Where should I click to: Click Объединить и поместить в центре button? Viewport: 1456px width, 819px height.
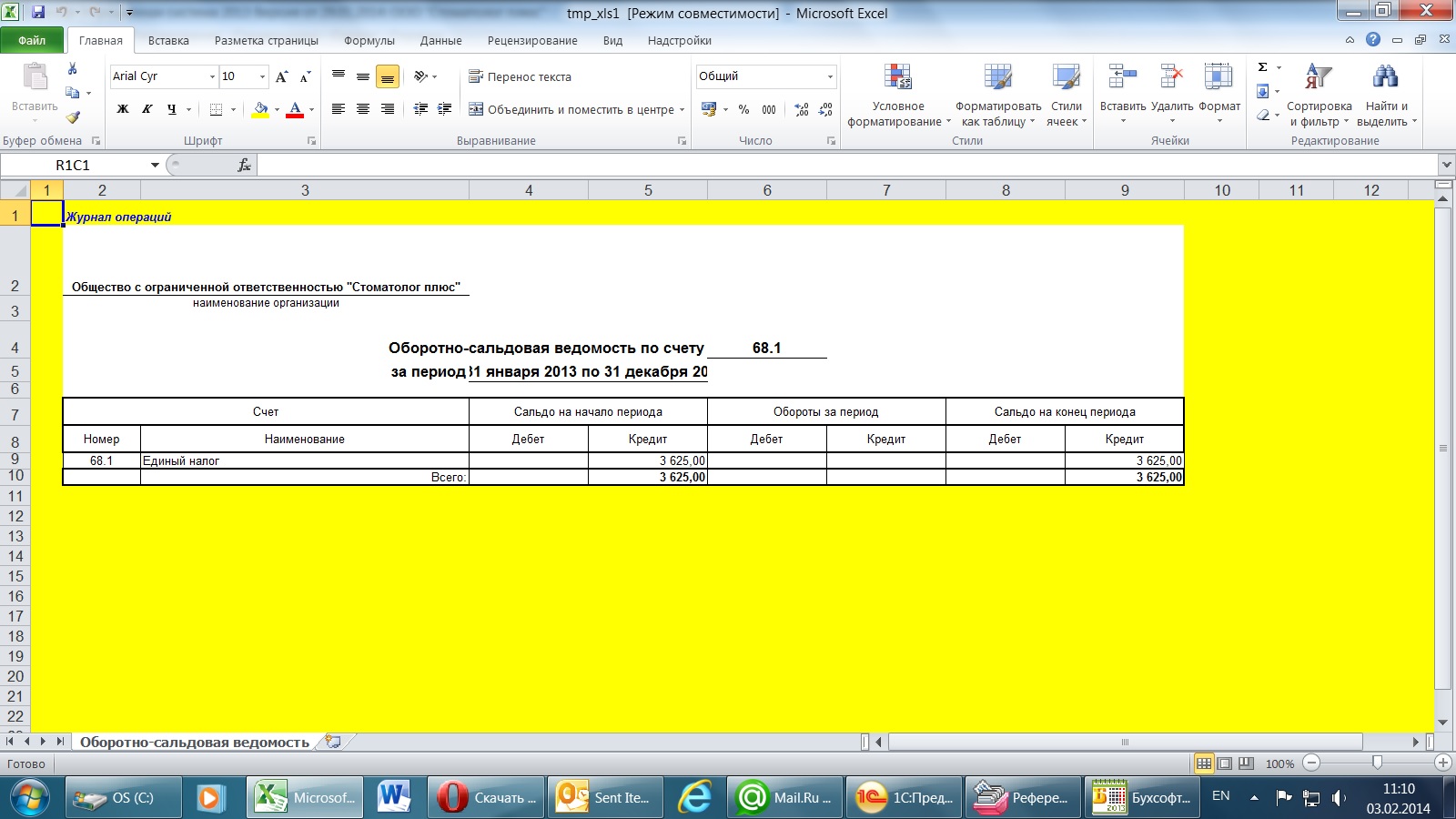click(x=573, y=109)
